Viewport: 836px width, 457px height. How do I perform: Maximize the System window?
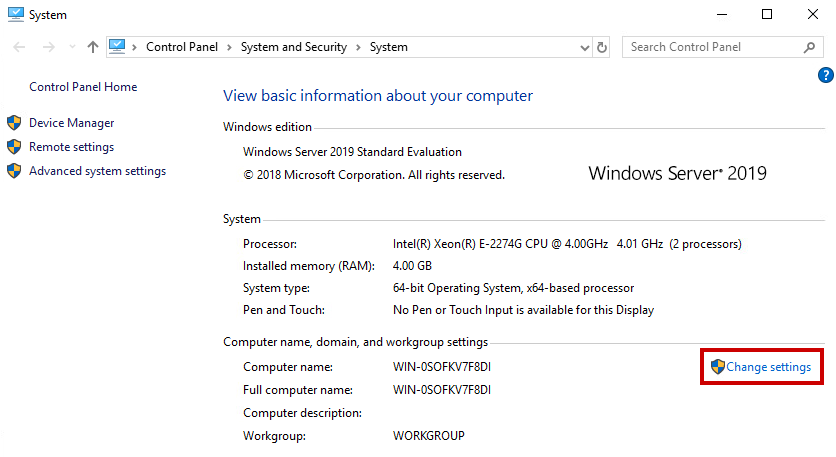click(767, 14)
